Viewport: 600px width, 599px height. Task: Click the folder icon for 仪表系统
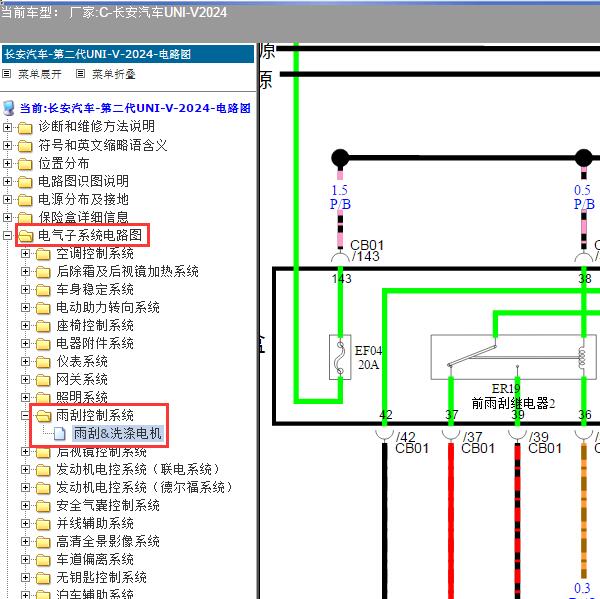pyautogui.click(x=43, y=362)
